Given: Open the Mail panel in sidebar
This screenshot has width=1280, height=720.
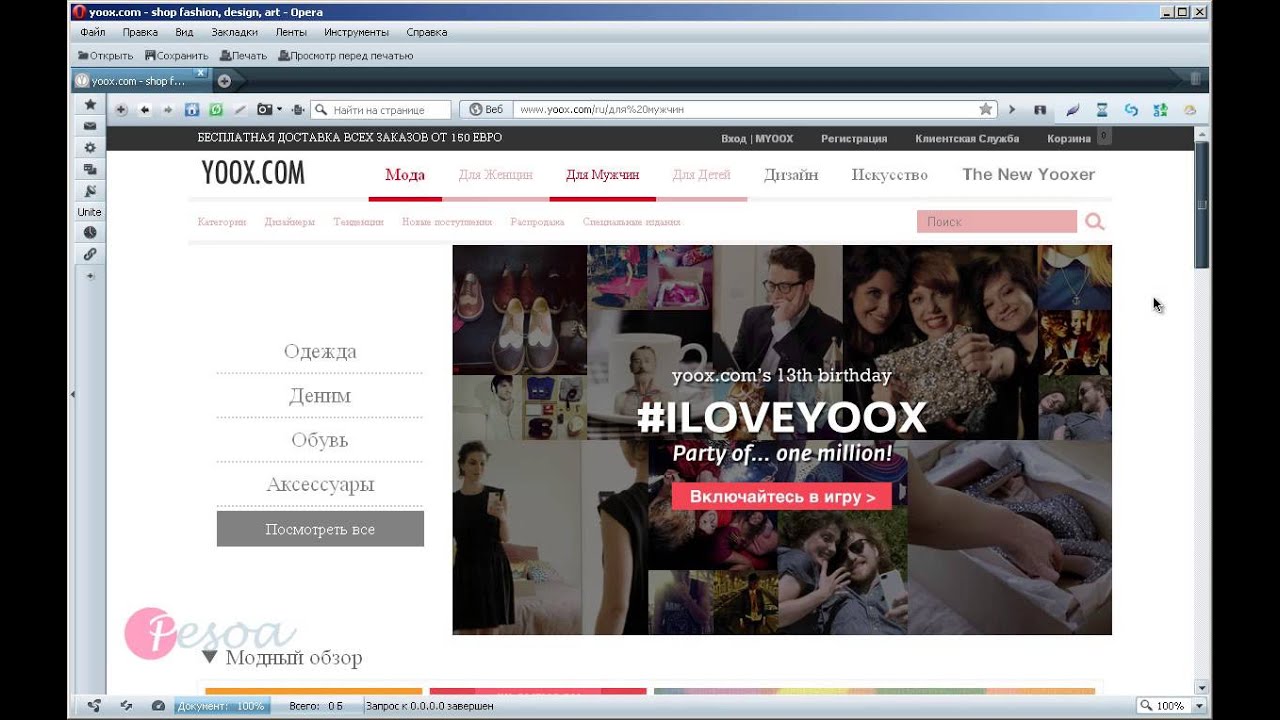Looking at the screenshot, I should [x=90, y=126].
